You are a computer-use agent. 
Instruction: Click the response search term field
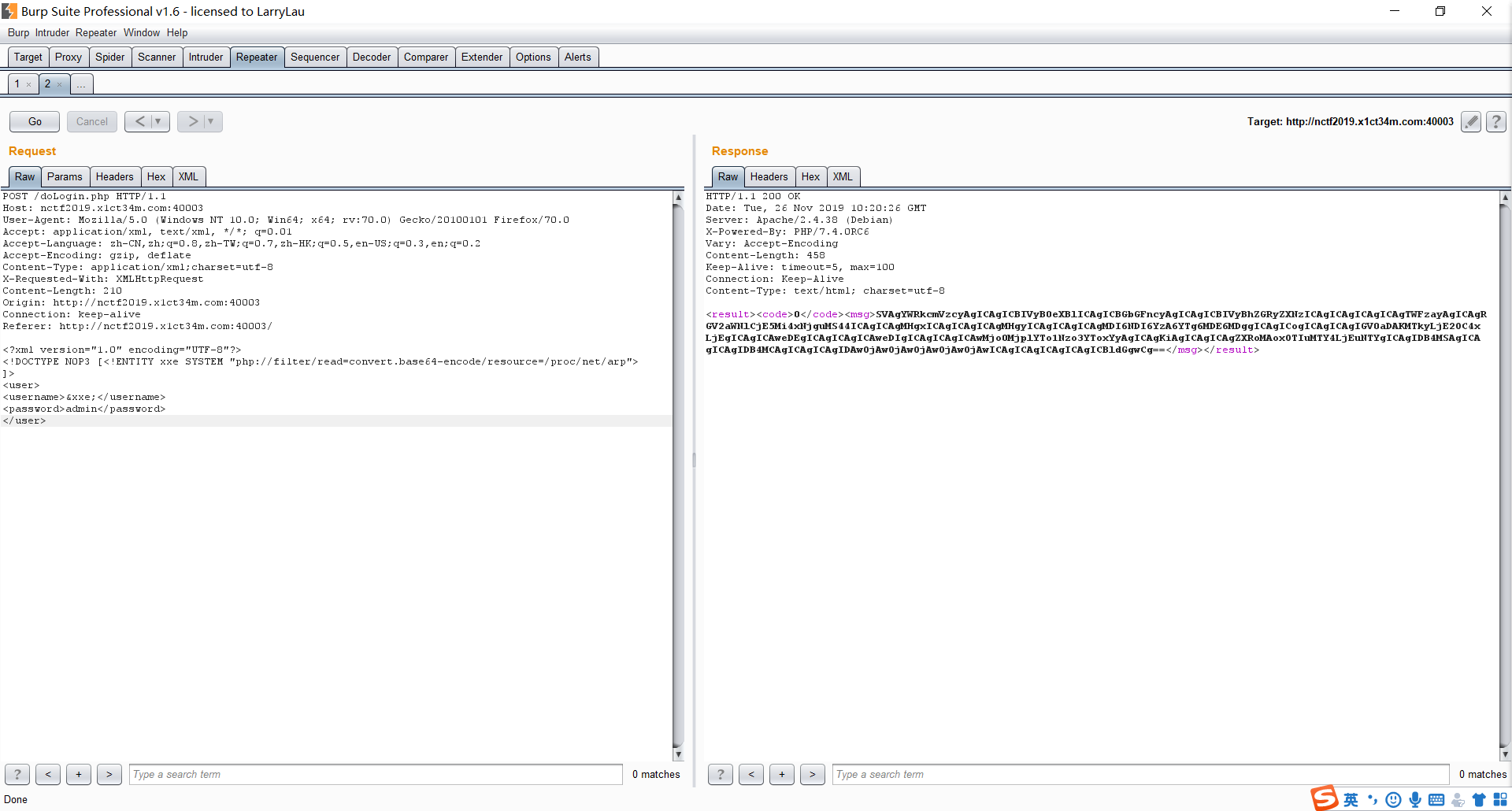tap(1140, 774)
